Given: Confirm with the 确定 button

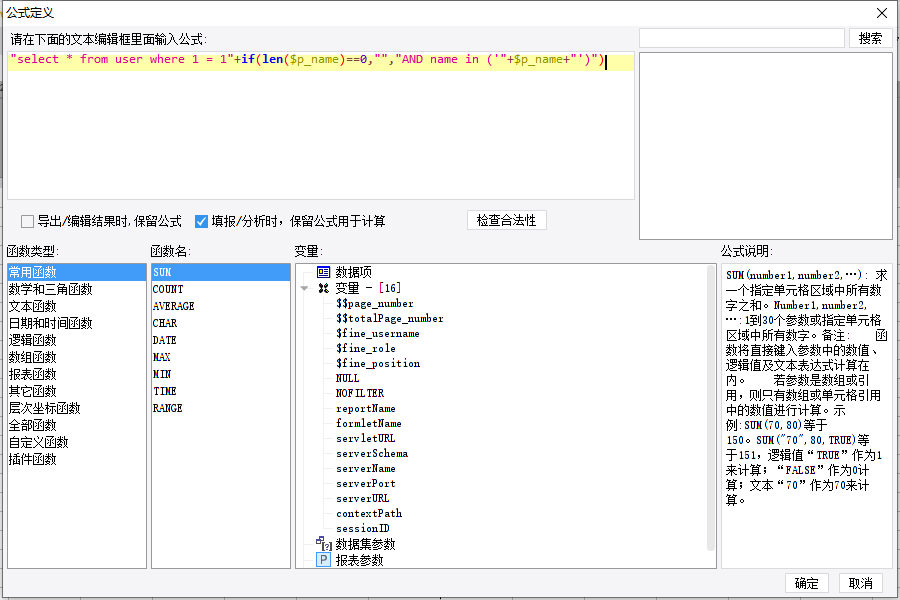Looking at the screenshot, I should click(806, 583).
